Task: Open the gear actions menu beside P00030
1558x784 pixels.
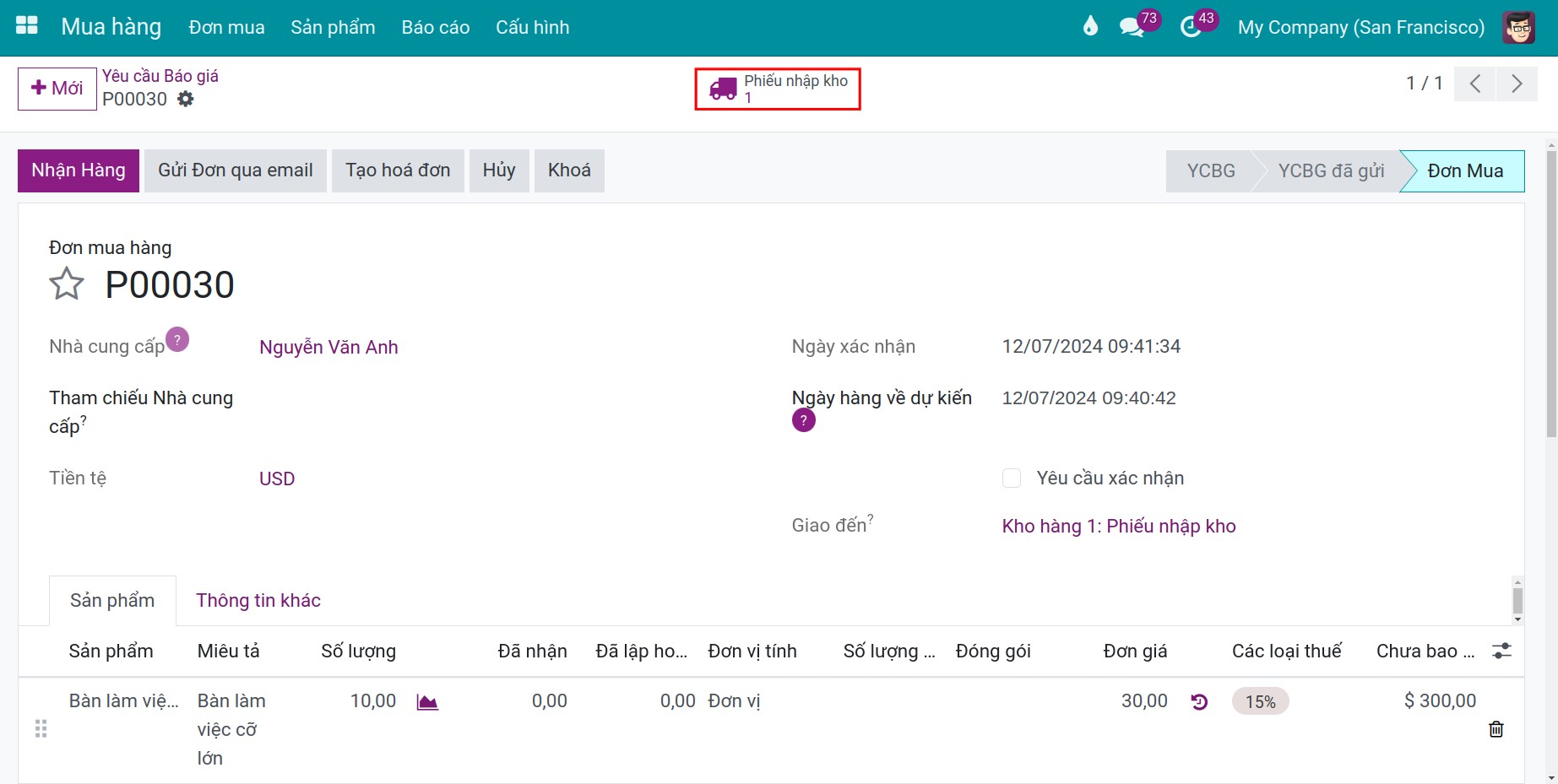Action: click(186, 99)
